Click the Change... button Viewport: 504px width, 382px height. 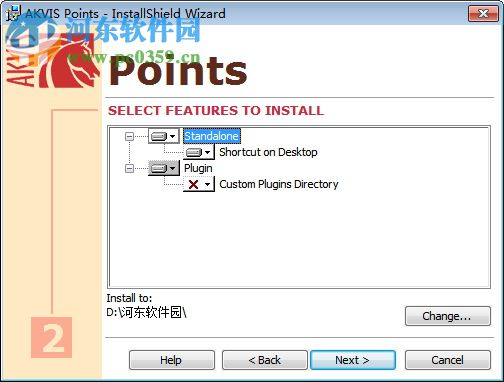pos(448,316)
